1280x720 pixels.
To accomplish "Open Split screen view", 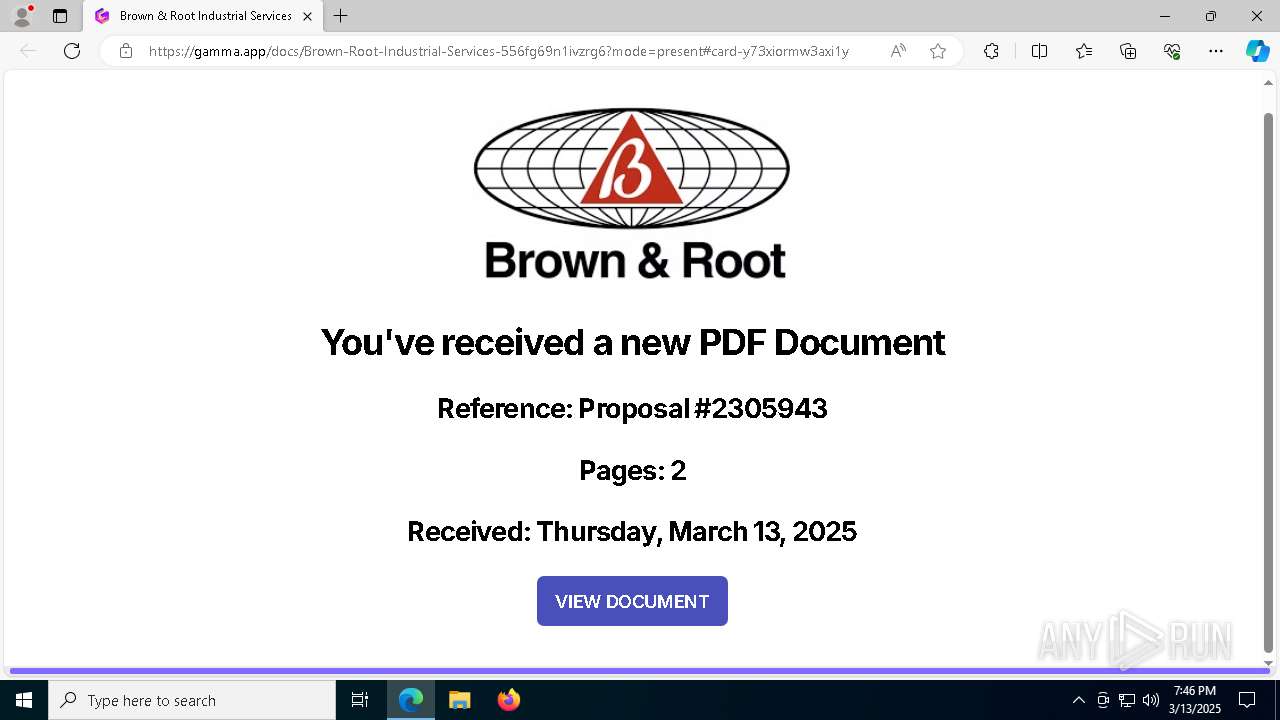I will [1039, 51].
